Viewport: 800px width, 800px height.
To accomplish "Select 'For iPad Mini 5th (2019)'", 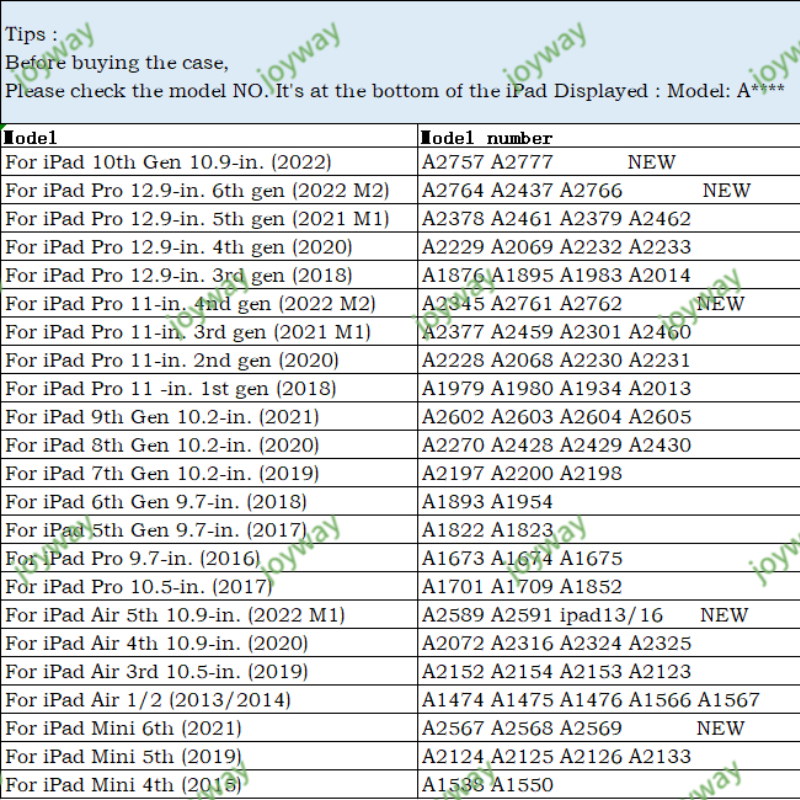I will click(x=209, y=757).
